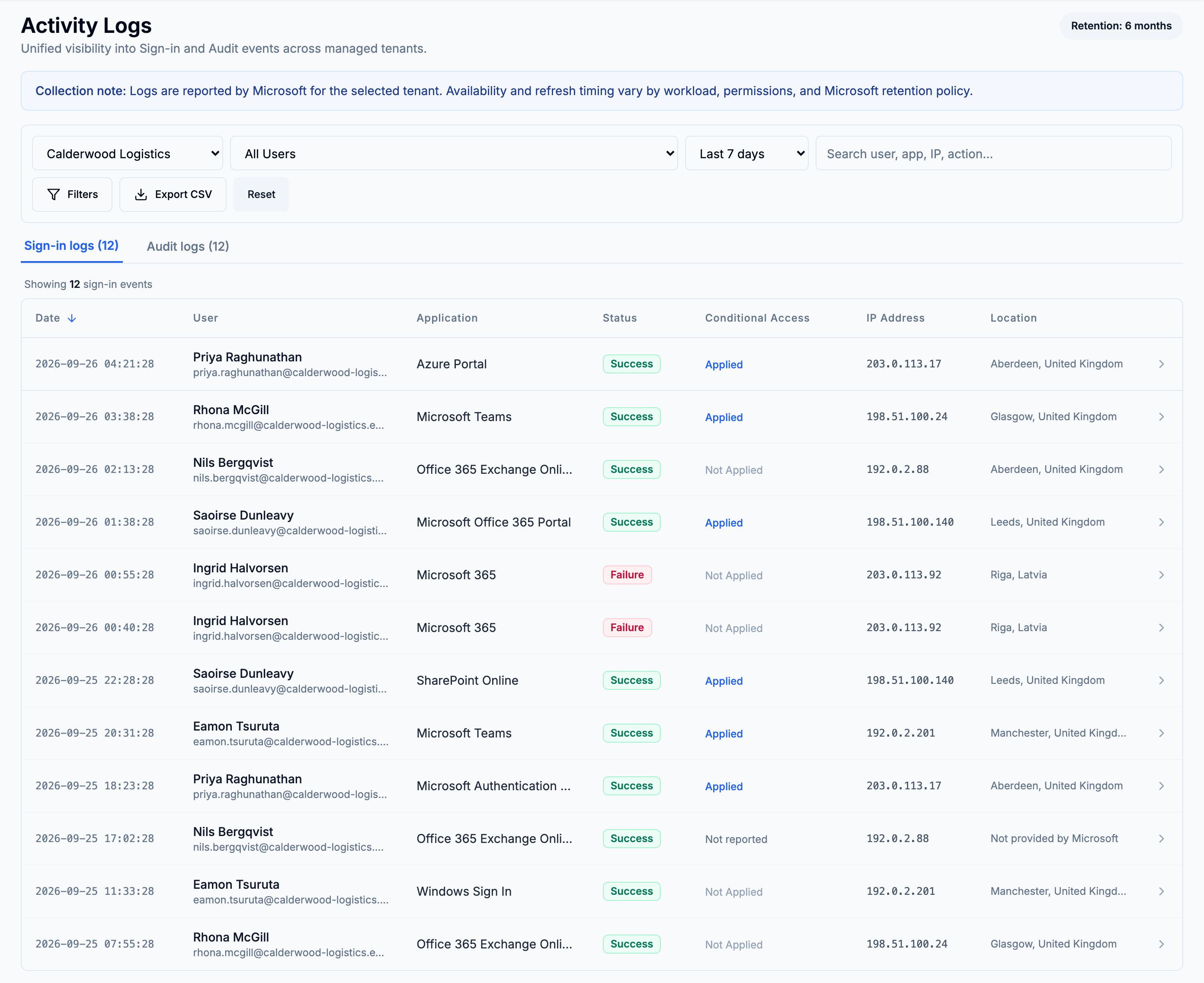Open the Filters button label
The image size is (1204, 983).
click(x=83, y=195)
